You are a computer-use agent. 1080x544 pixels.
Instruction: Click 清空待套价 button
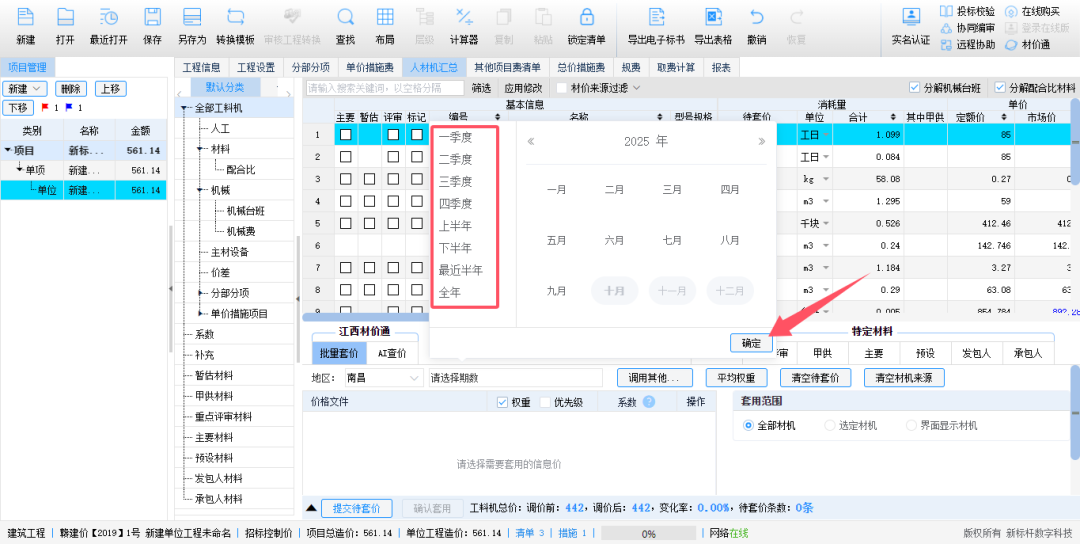[816, 378]
